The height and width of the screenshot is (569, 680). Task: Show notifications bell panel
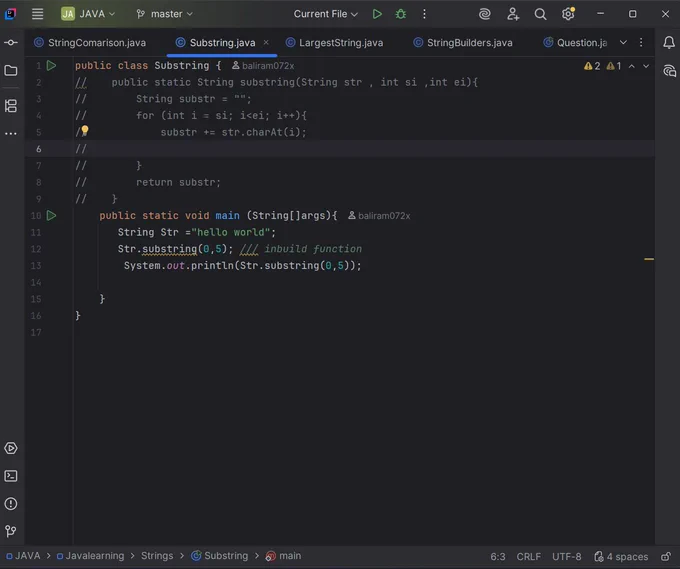point(669,43)
